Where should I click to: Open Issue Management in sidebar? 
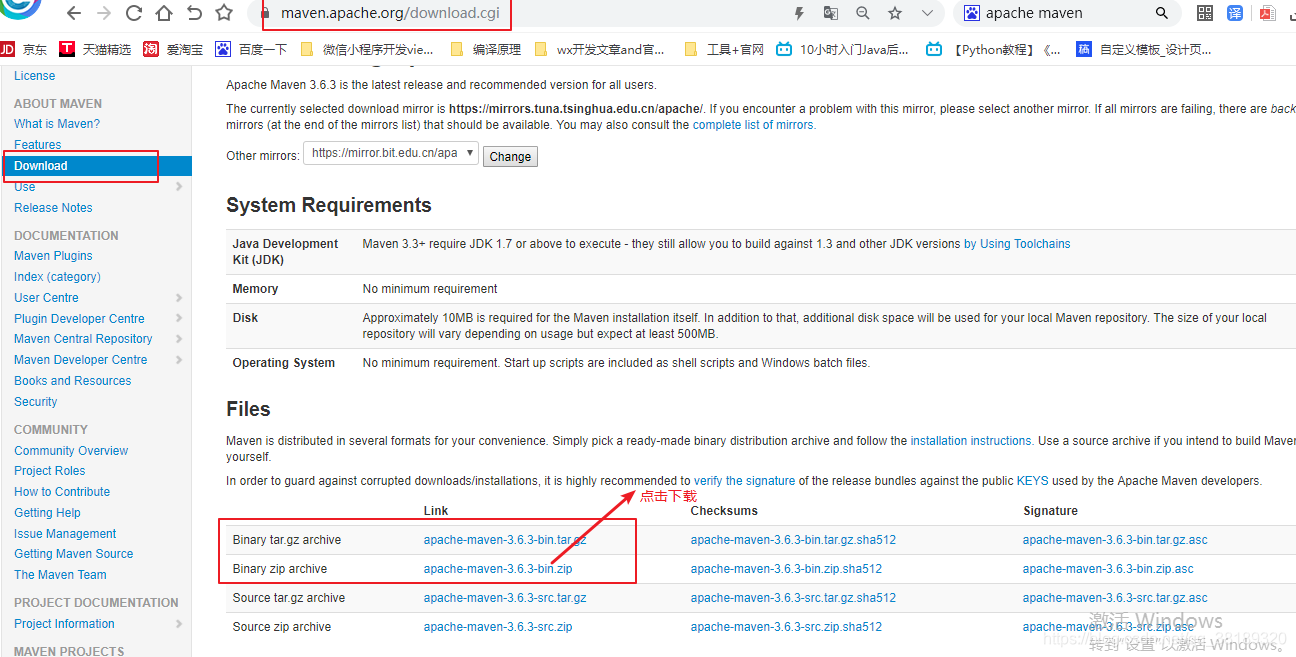(65, 534)
